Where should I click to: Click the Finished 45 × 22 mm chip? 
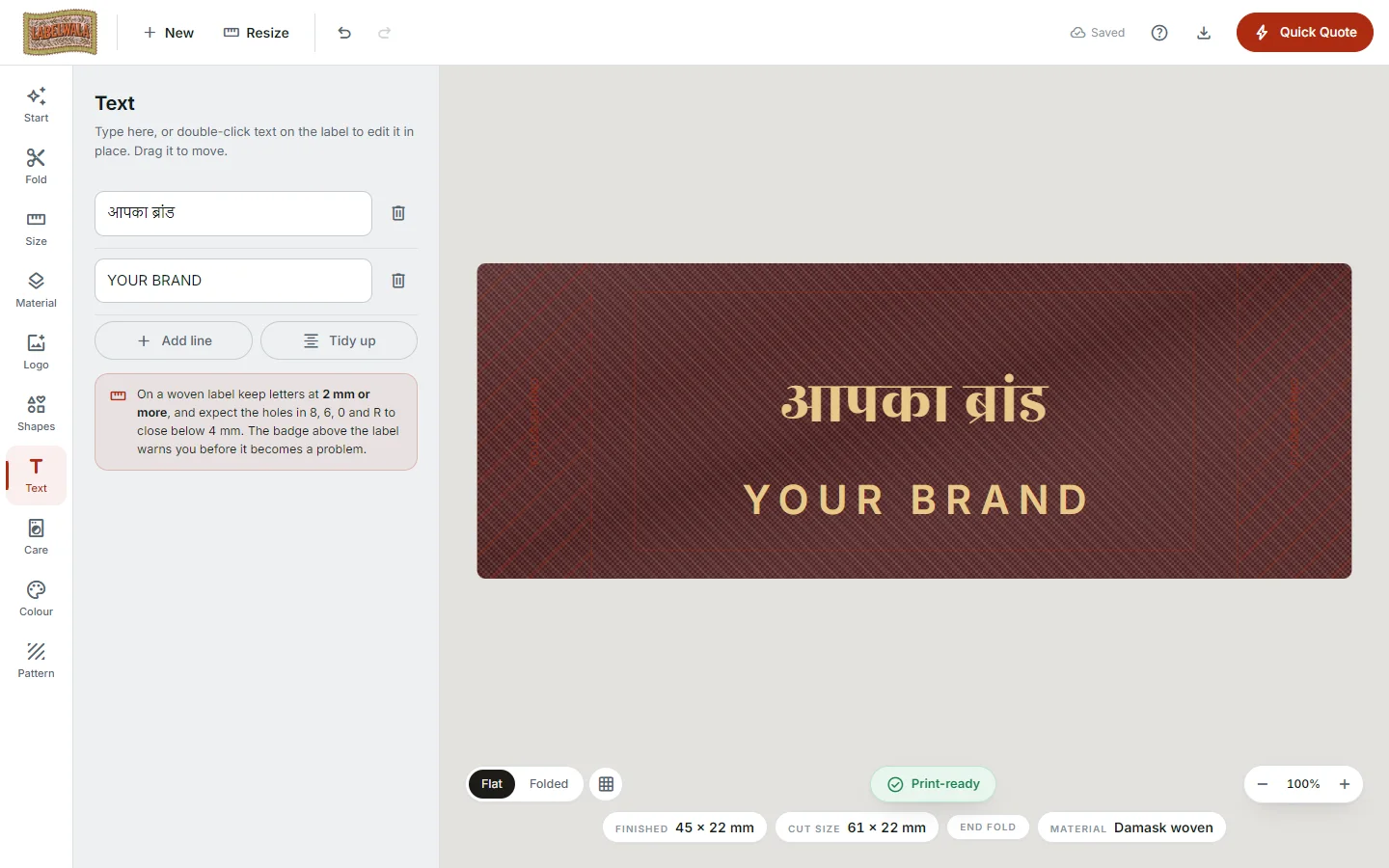click(x=685, y=827)
